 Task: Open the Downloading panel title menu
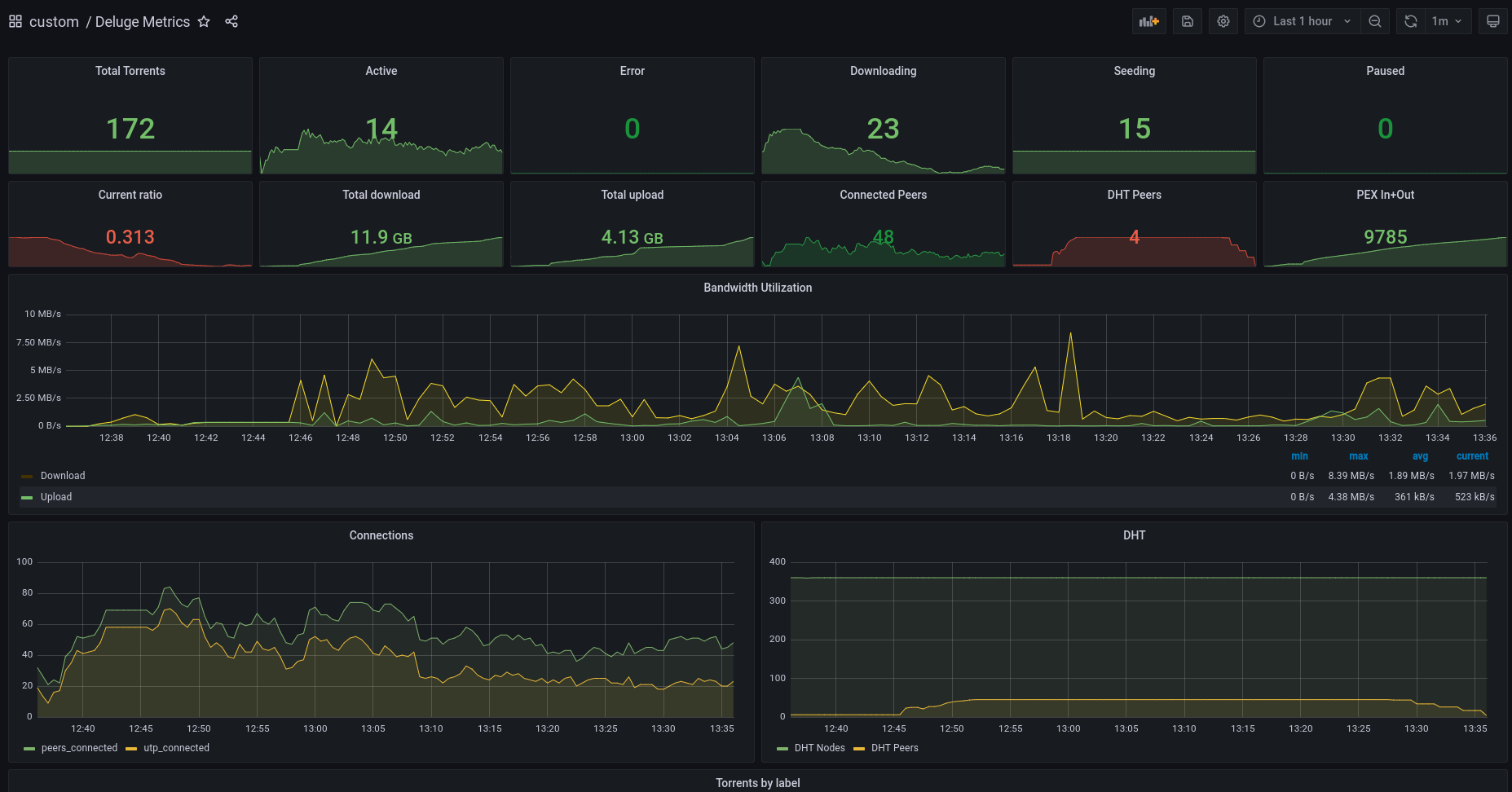[884, 71]
